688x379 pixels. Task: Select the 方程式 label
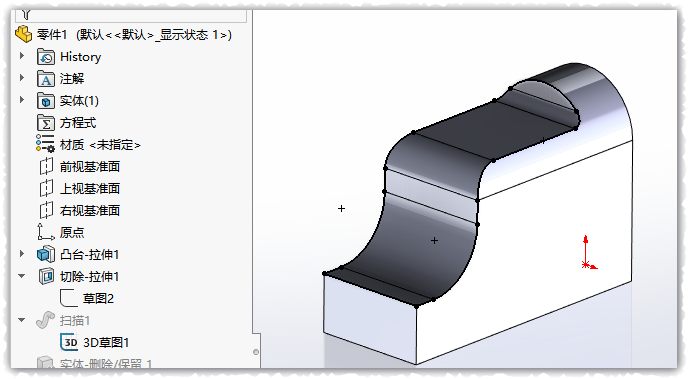click(x=78, y=123)
